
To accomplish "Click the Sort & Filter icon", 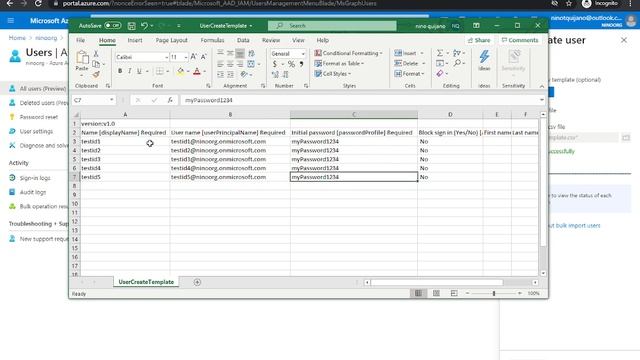I will tap(457, 53).
